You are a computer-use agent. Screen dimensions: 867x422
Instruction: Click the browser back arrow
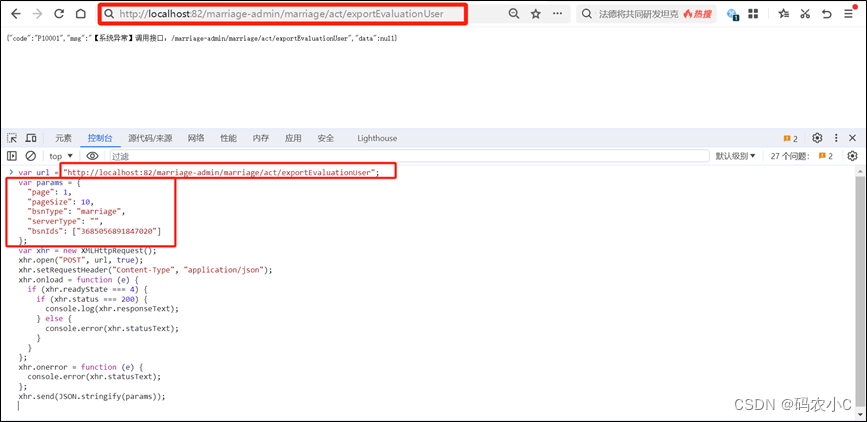(15, 14)
